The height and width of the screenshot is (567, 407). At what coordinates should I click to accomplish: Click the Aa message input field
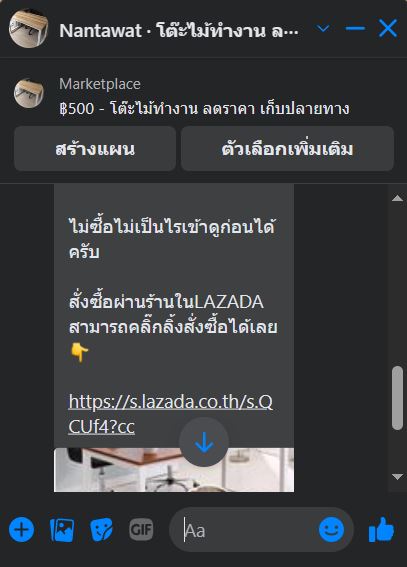point(249,530)
